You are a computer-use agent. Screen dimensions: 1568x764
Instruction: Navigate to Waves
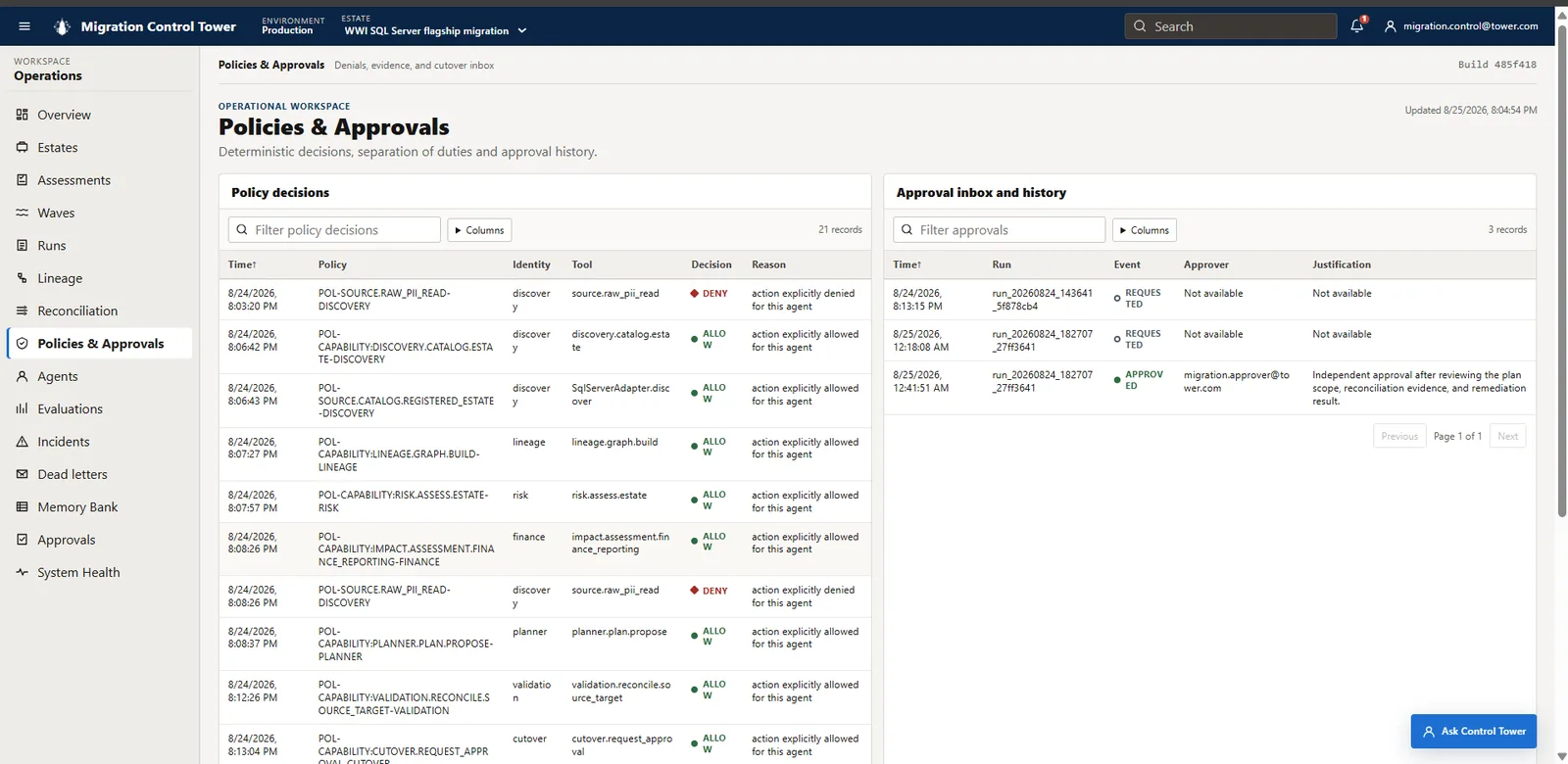point(56,213)
